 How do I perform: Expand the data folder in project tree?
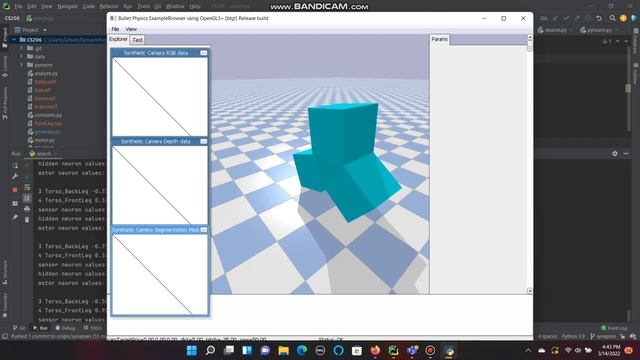(x=21, y=56)
